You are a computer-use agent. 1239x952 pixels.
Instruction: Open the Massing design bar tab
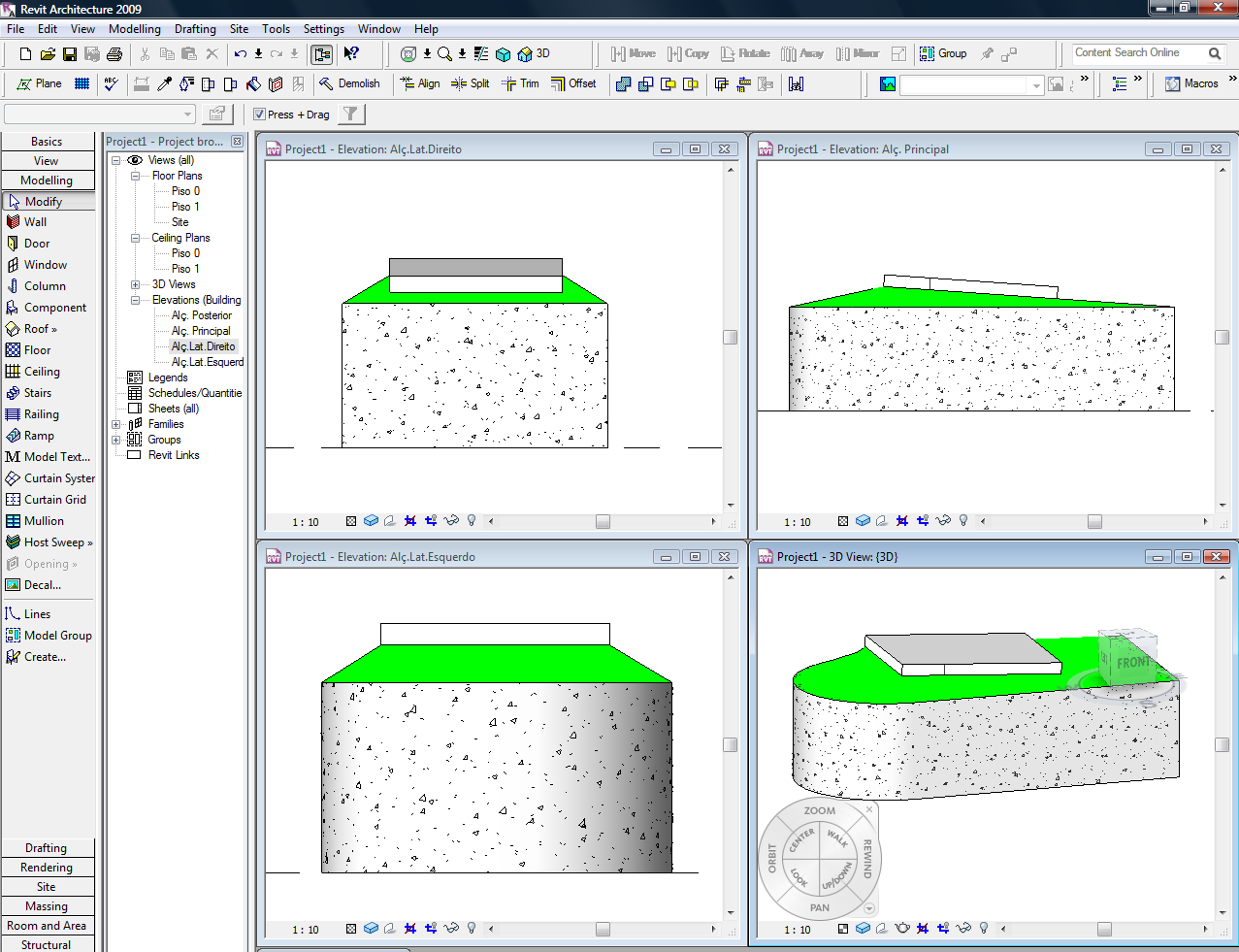pos(47,906)
